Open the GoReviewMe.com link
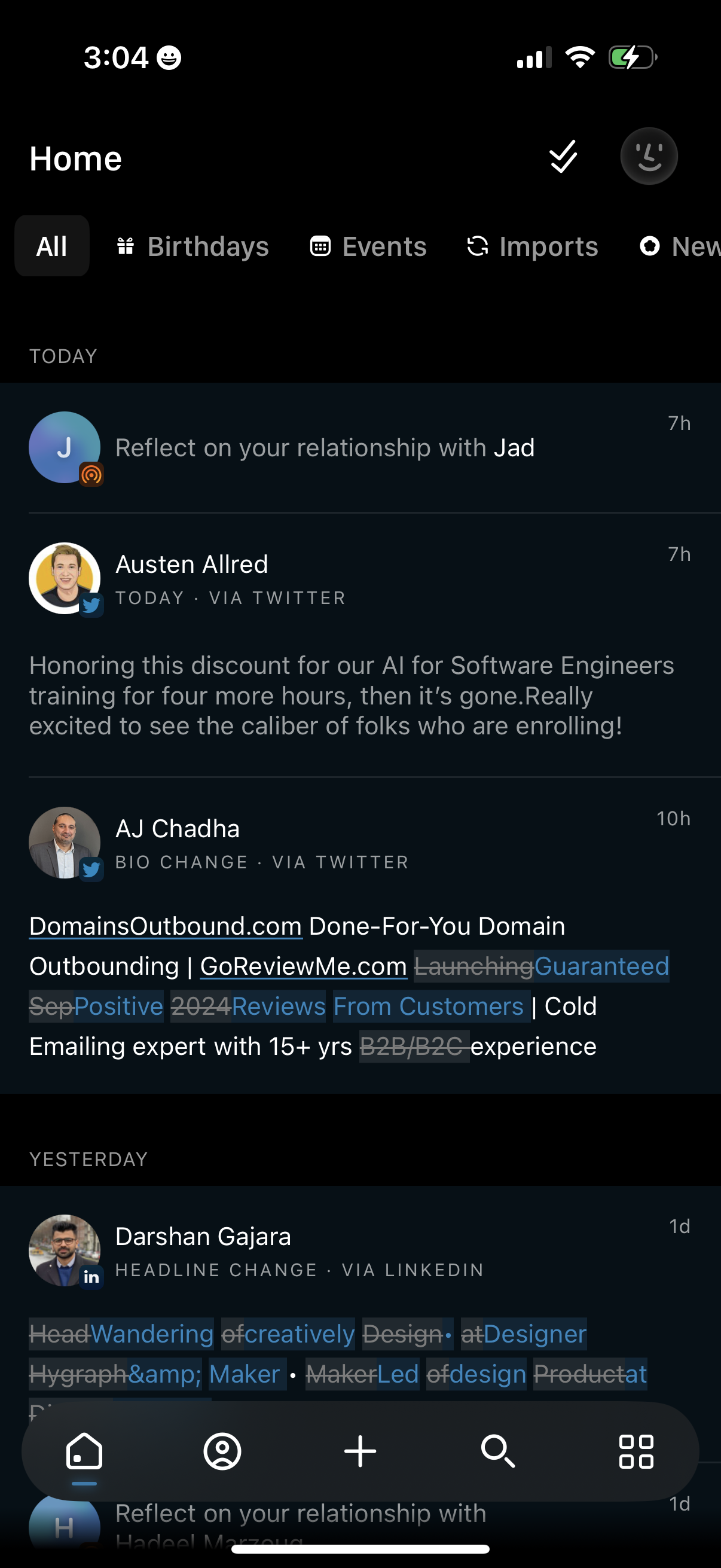 coord(303,966)
